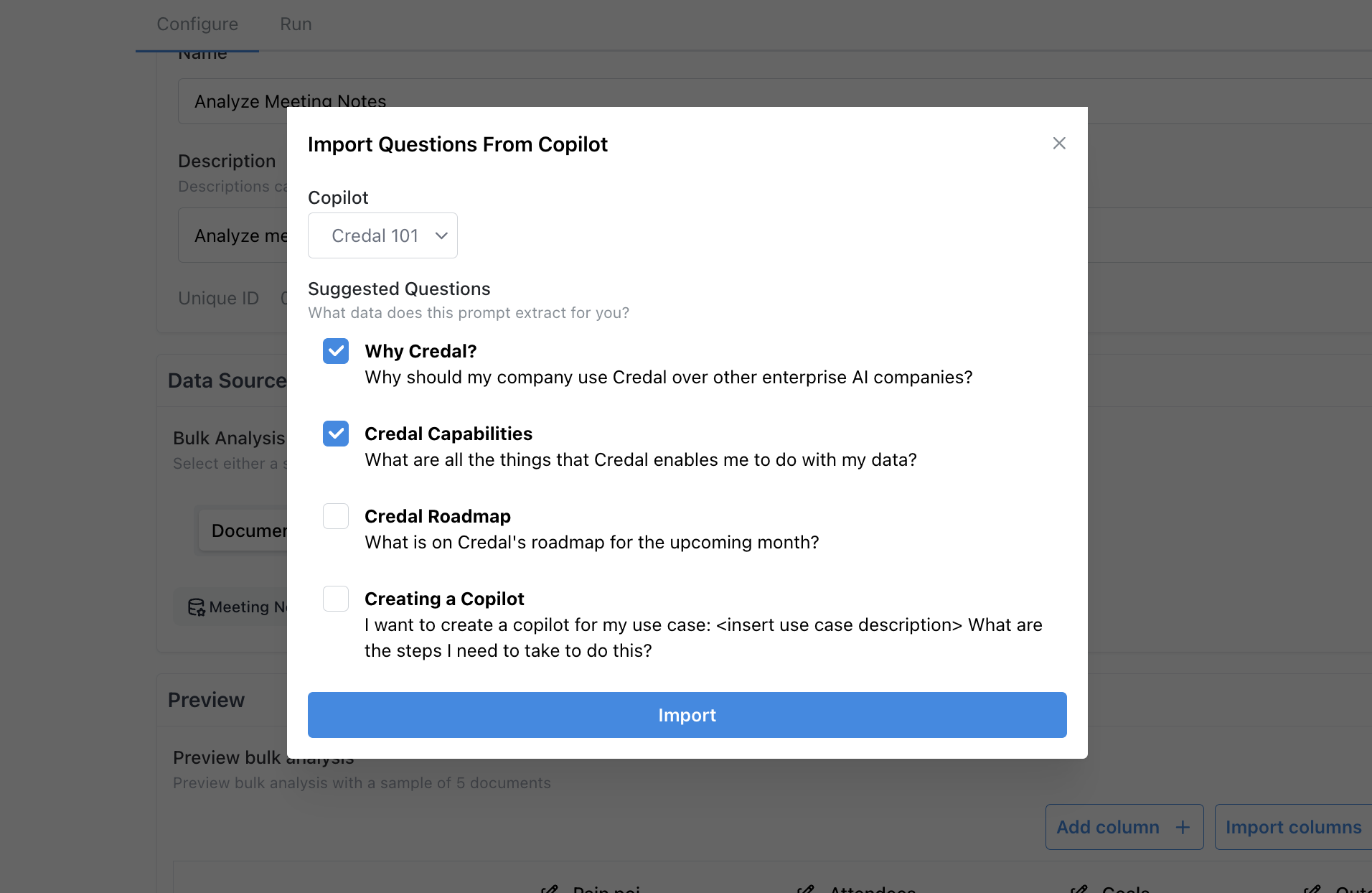Select the Configure tab
Image resolution: width=1372 pixels, height=893 pixels.
[197, 24]
